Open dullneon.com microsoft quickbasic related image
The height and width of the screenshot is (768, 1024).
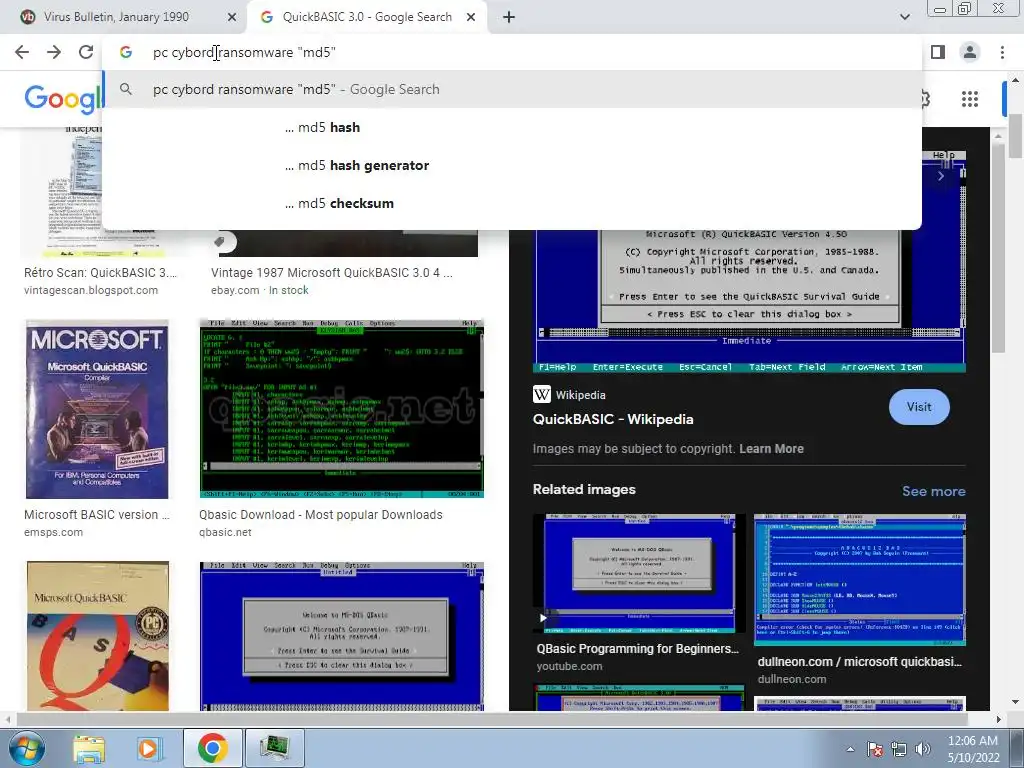coord(859,580)
